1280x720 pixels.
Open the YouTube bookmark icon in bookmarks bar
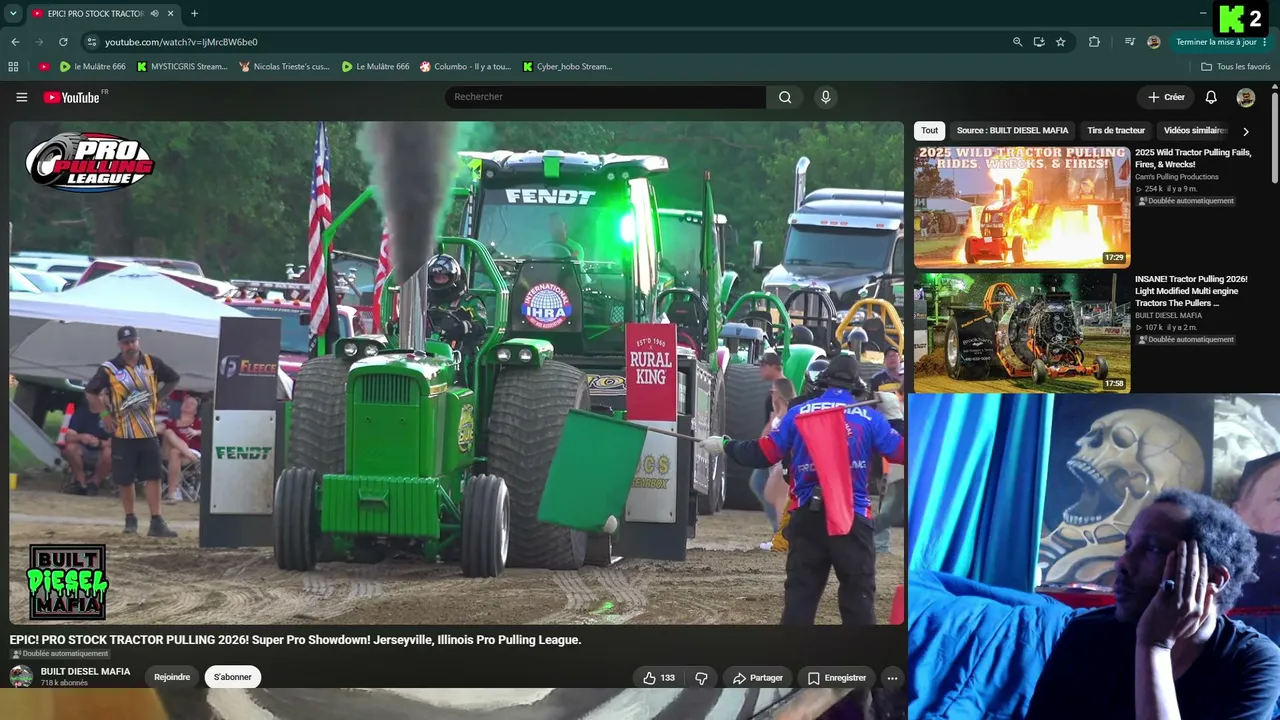[44, 67]
